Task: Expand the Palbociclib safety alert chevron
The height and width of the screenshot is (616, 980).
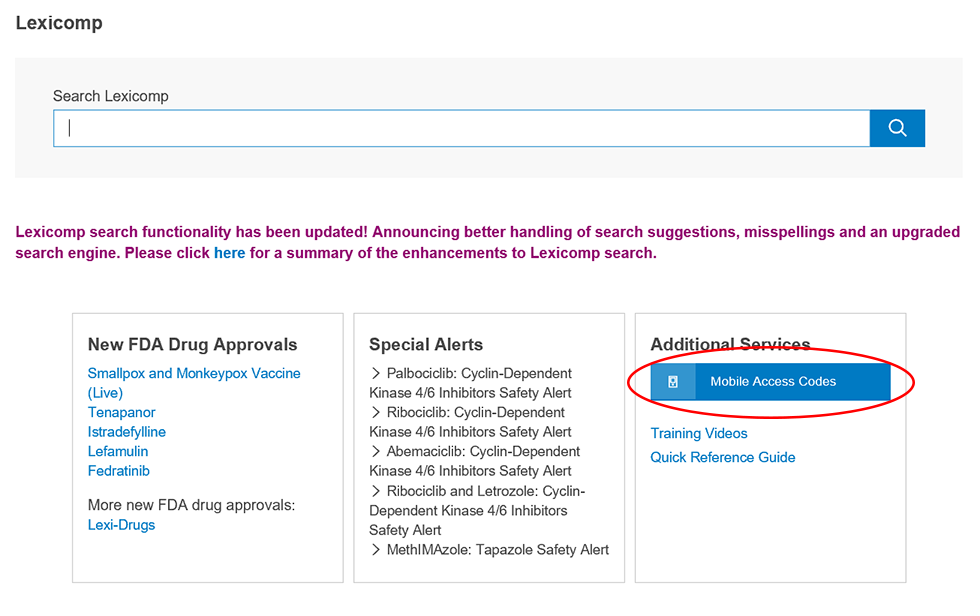Action: click(376, 373)
